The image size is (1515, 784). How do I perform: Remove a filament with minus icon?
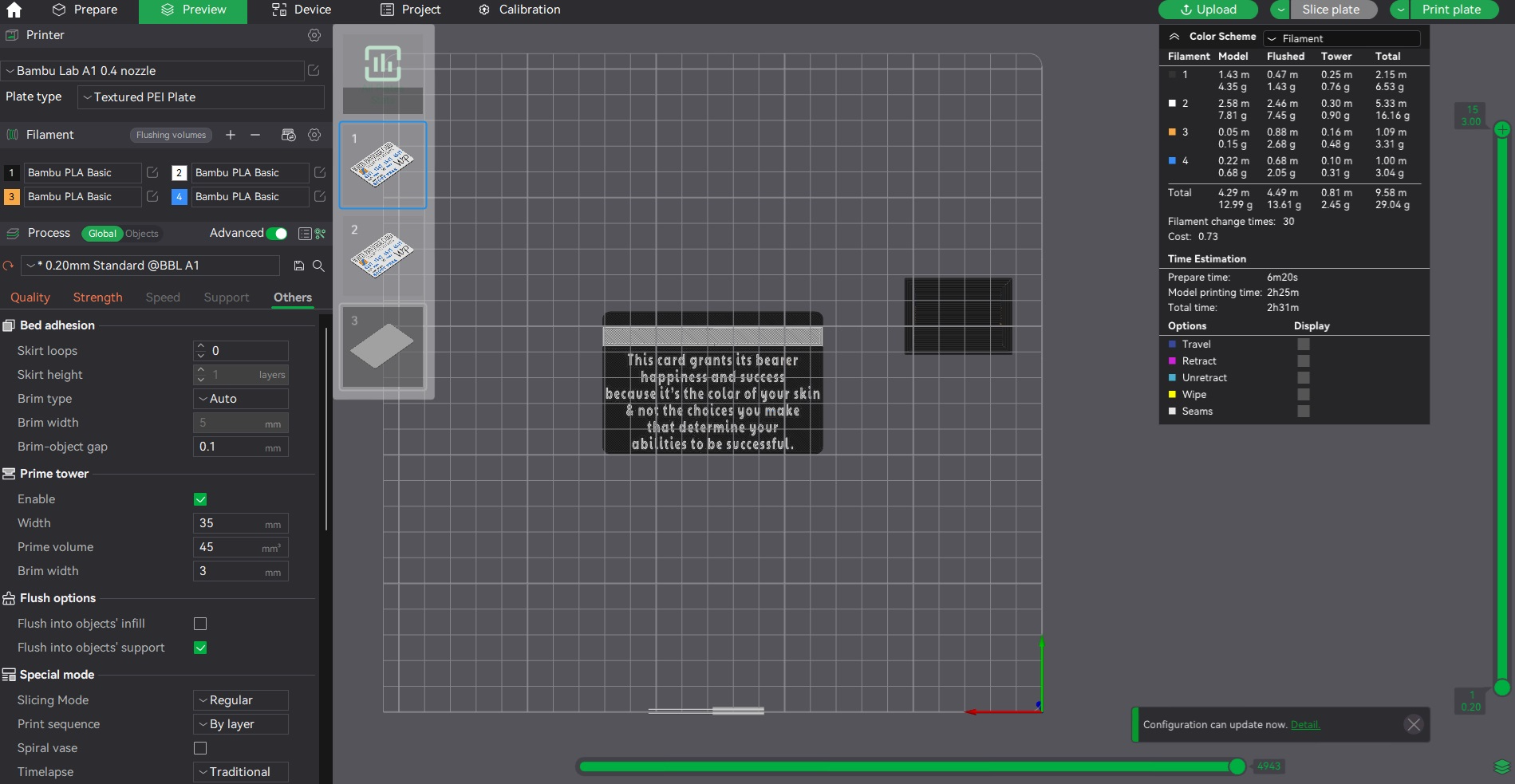[x=255, y=135]
